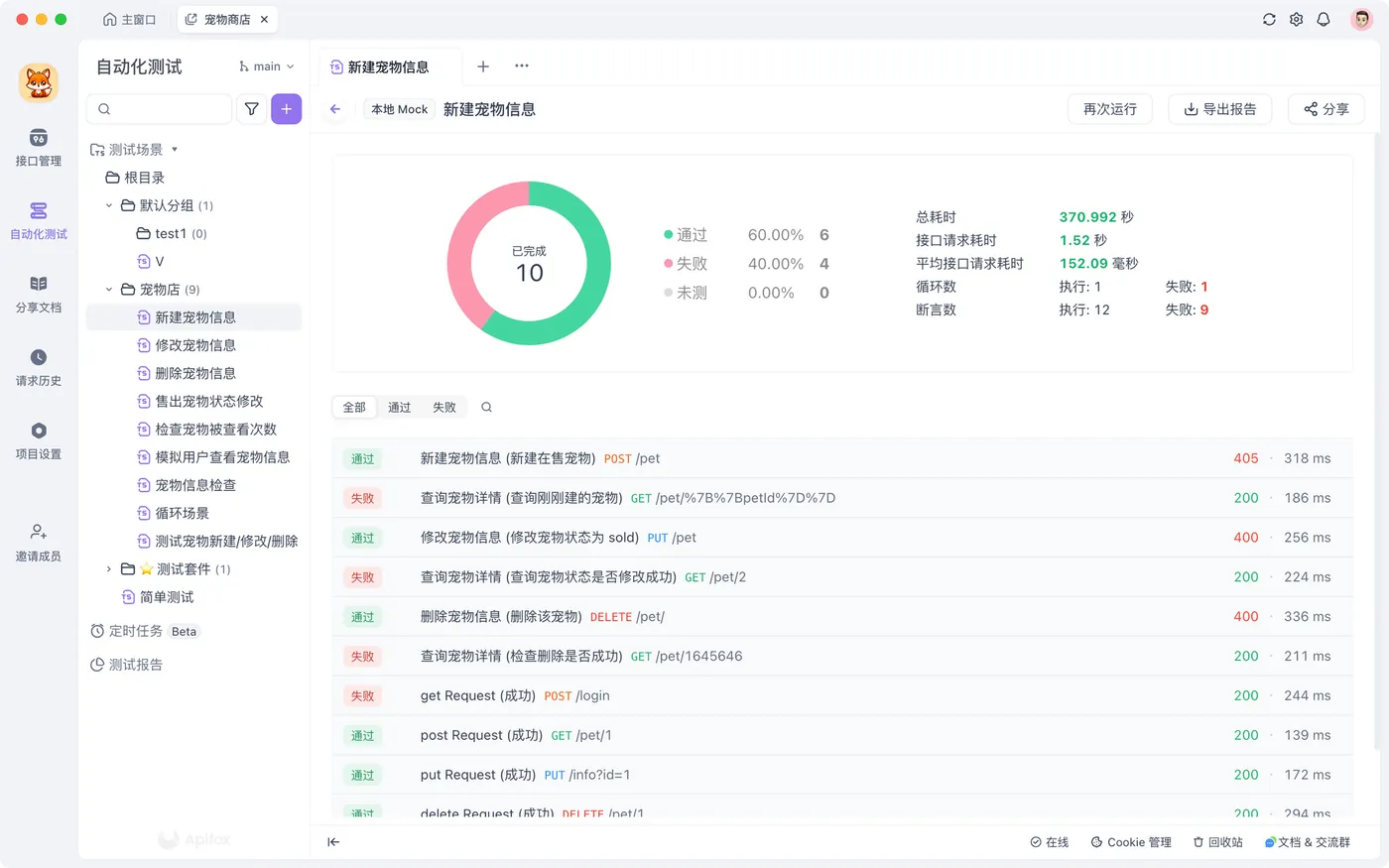Image resolution: width=1389 pixels, height=868 pixels.
Task: Open result row 新建宠物信息 POST /pet
Action: coord(841,458)
